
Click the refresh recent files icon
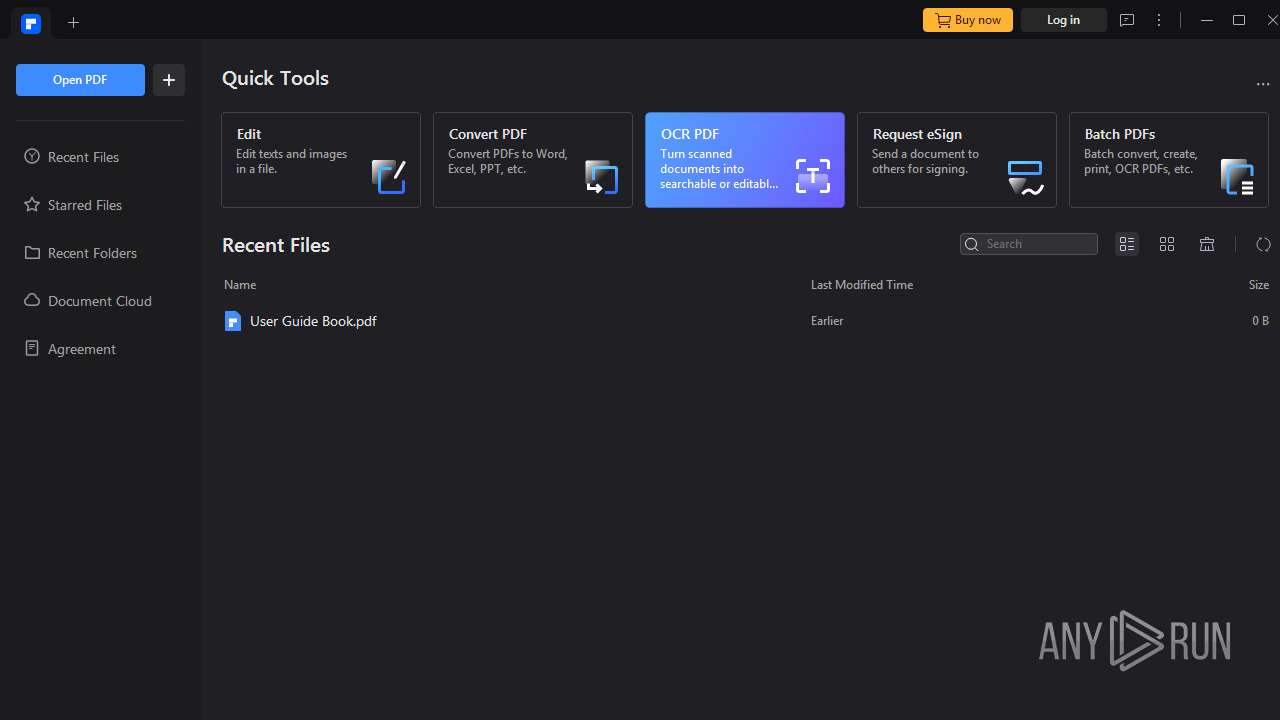point(1263,244)
